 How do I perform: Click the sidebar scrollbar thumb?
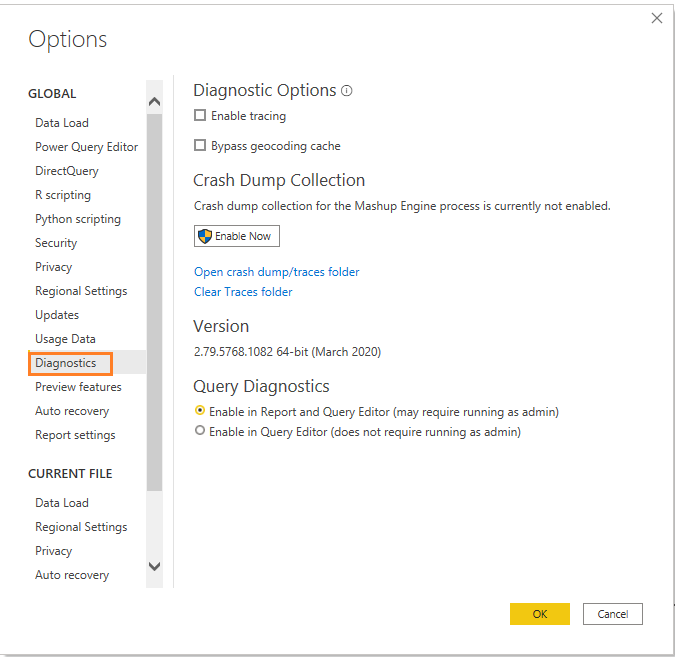[x=154, y=302]
